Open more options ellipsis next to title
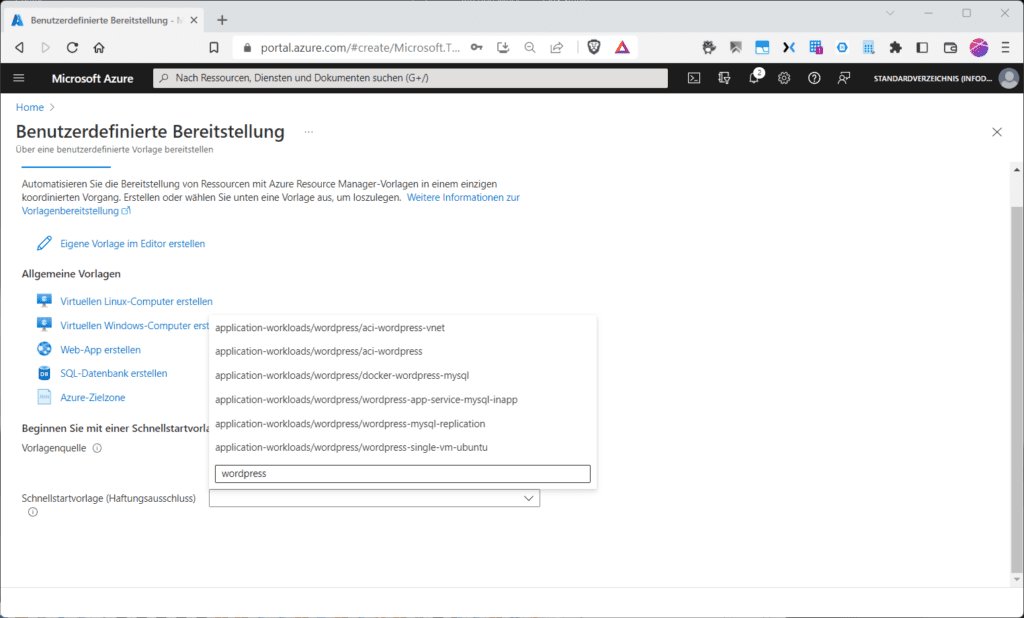This screenshot has width=1024, height=618. point(308,132)
